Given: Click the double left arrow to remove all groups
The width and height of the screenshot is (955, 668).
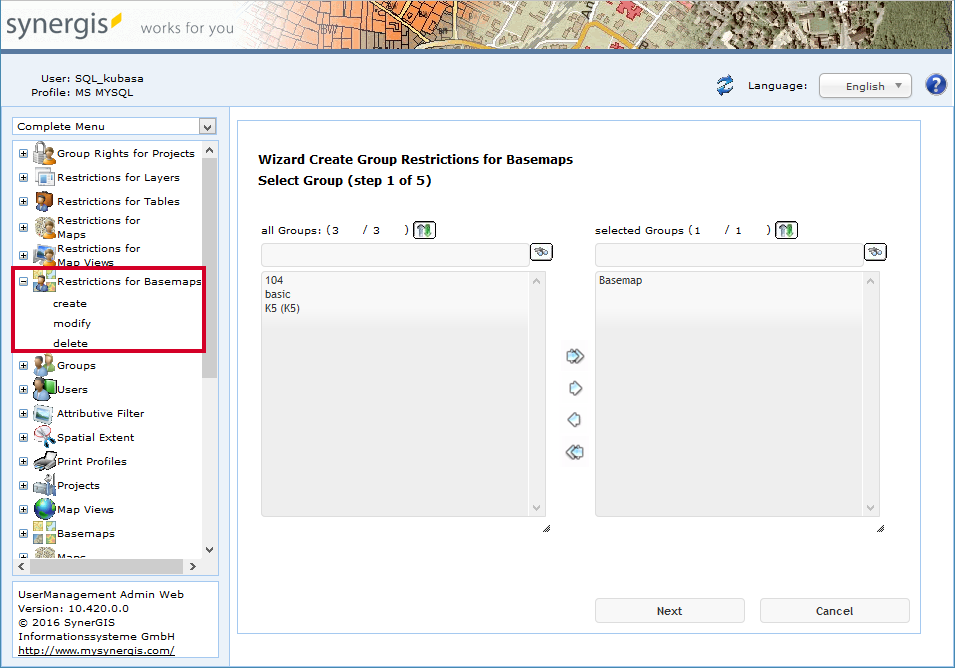Looking at the screenshot, I should click(574, 452).
